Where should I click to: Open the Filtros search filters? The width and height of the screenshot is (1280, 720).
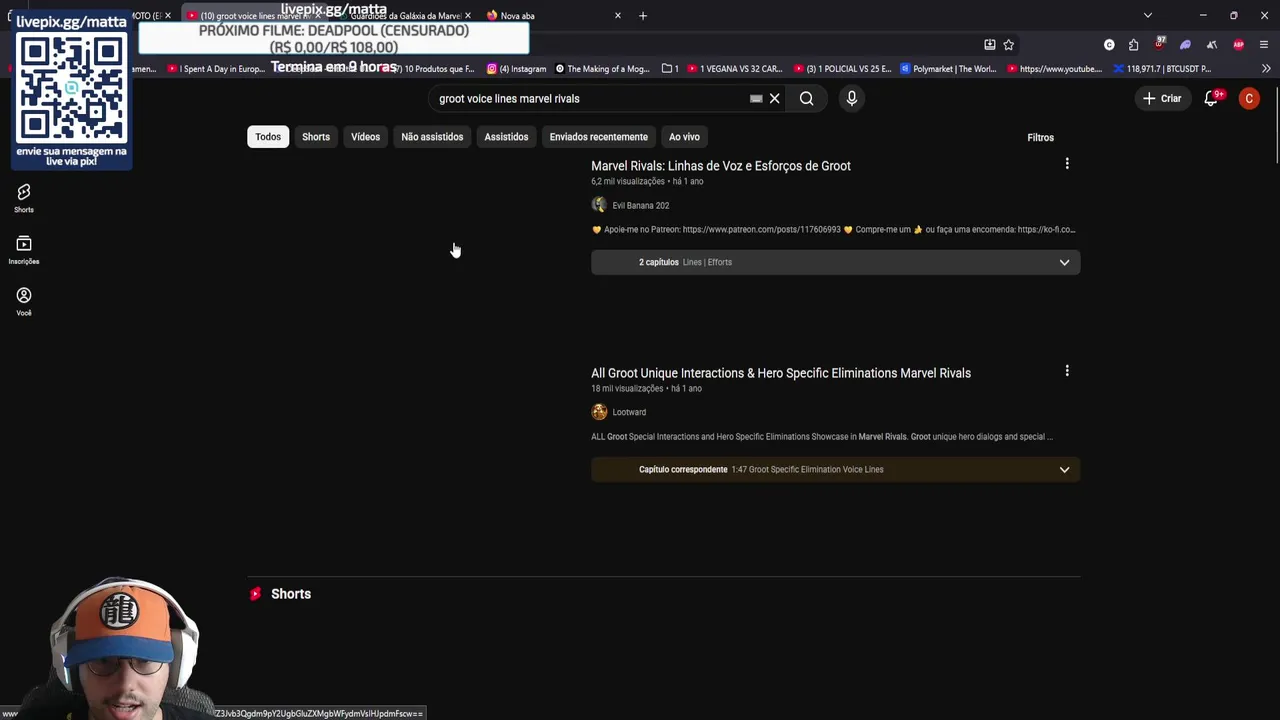tap(1040, 137)
